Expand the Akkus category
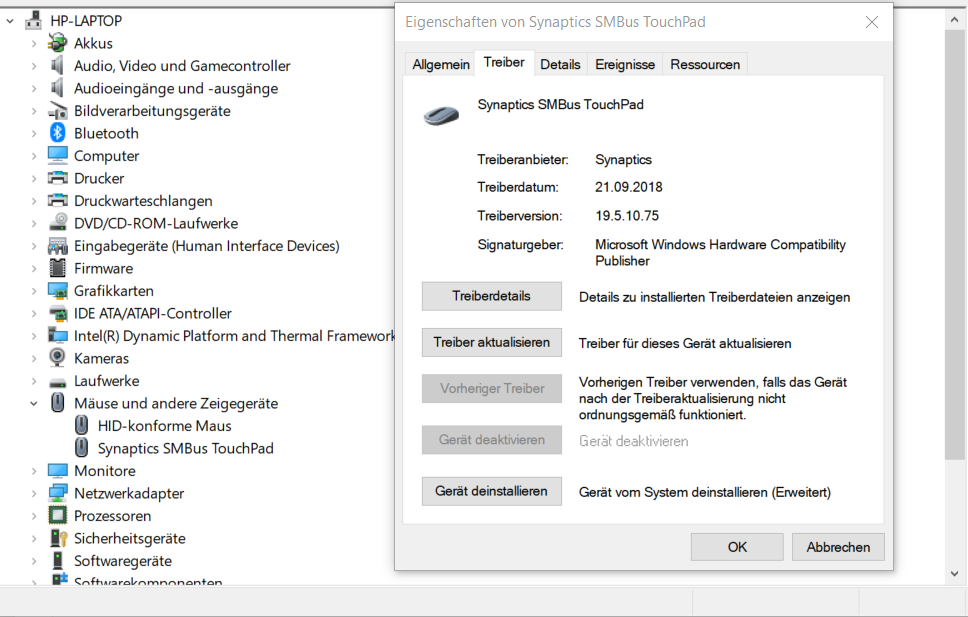The width and height of the screenshot is (968, 617). [x=34, y=44]
